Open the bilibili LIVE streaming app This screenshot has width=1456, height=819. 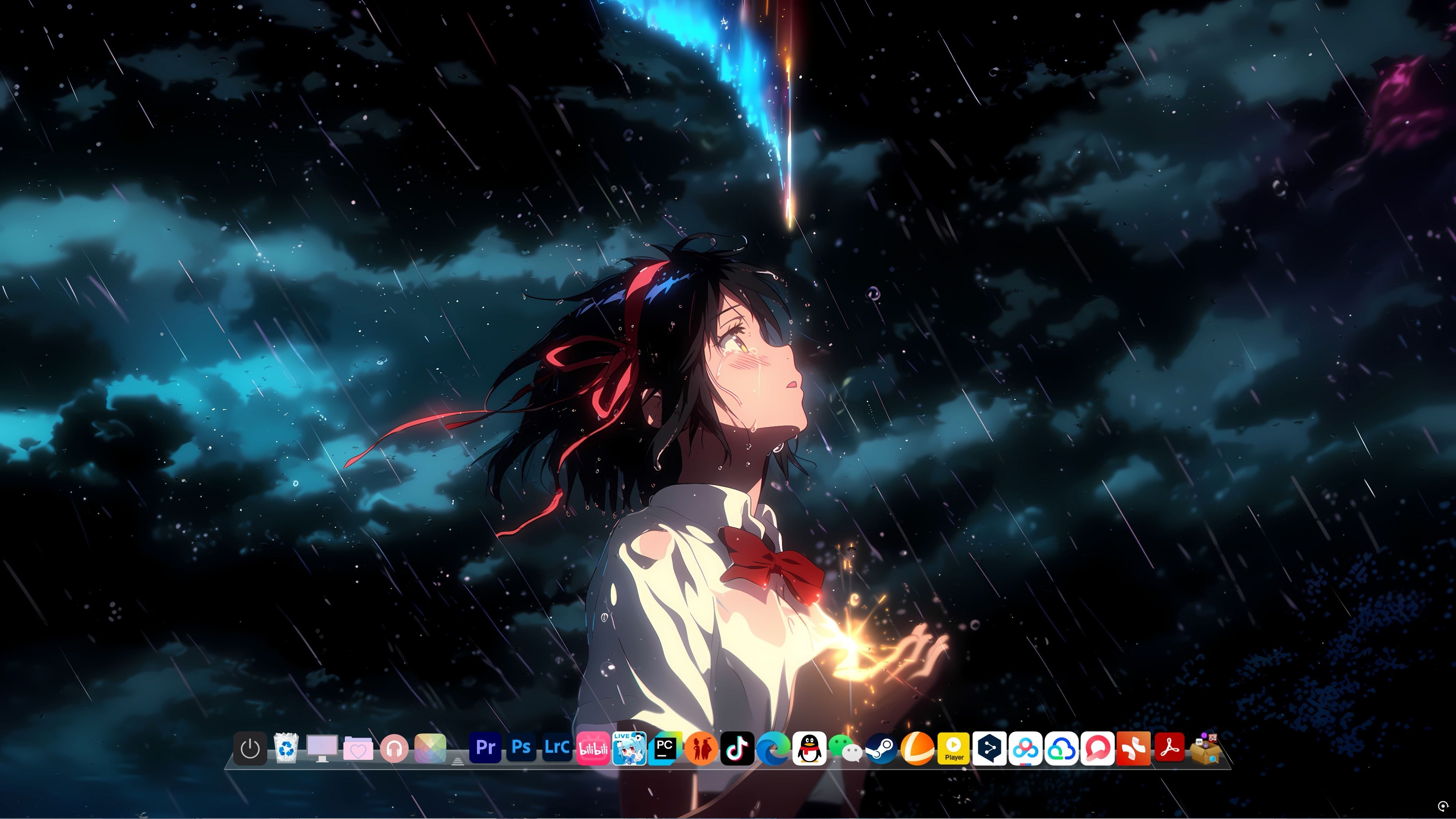click(629, 748)
